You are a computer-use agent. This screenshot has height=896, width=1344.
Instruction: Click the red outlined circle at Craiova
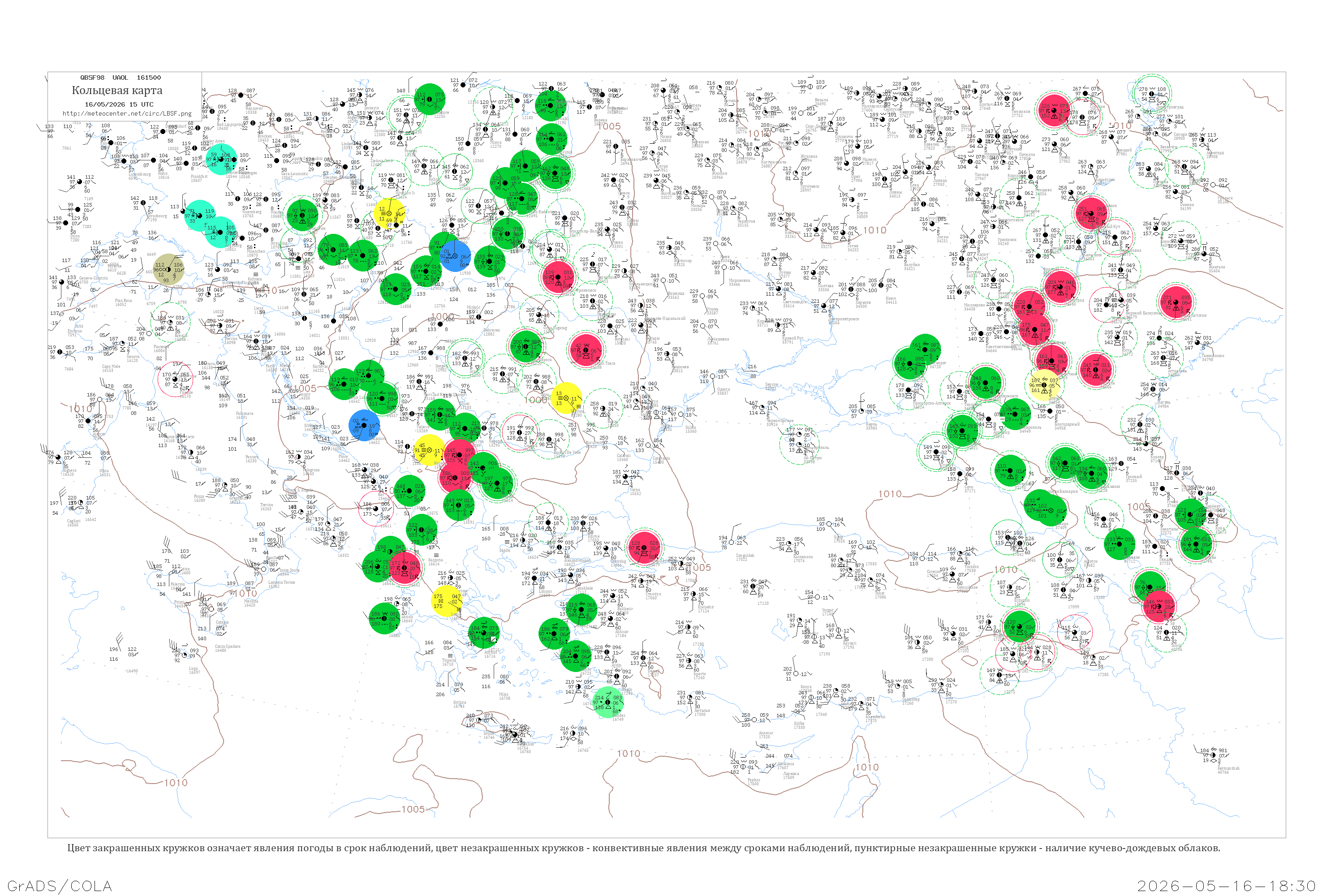tap(519, 432)
